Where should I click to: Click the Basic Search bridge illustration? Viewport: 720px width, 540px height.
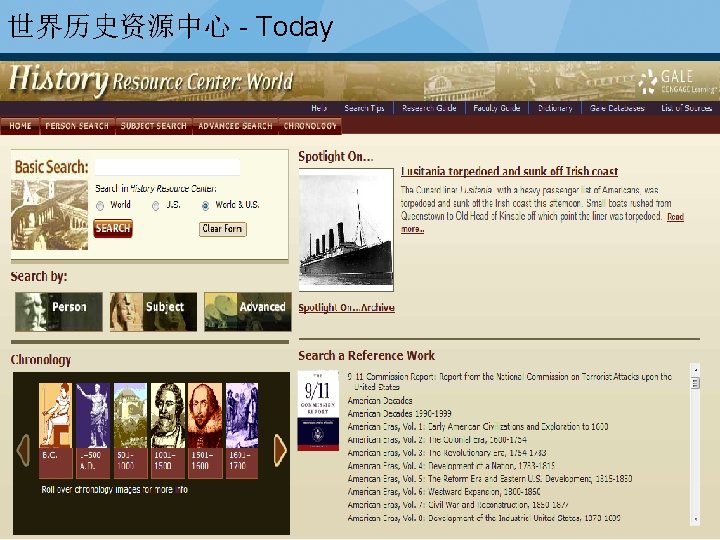click(49, 215)
